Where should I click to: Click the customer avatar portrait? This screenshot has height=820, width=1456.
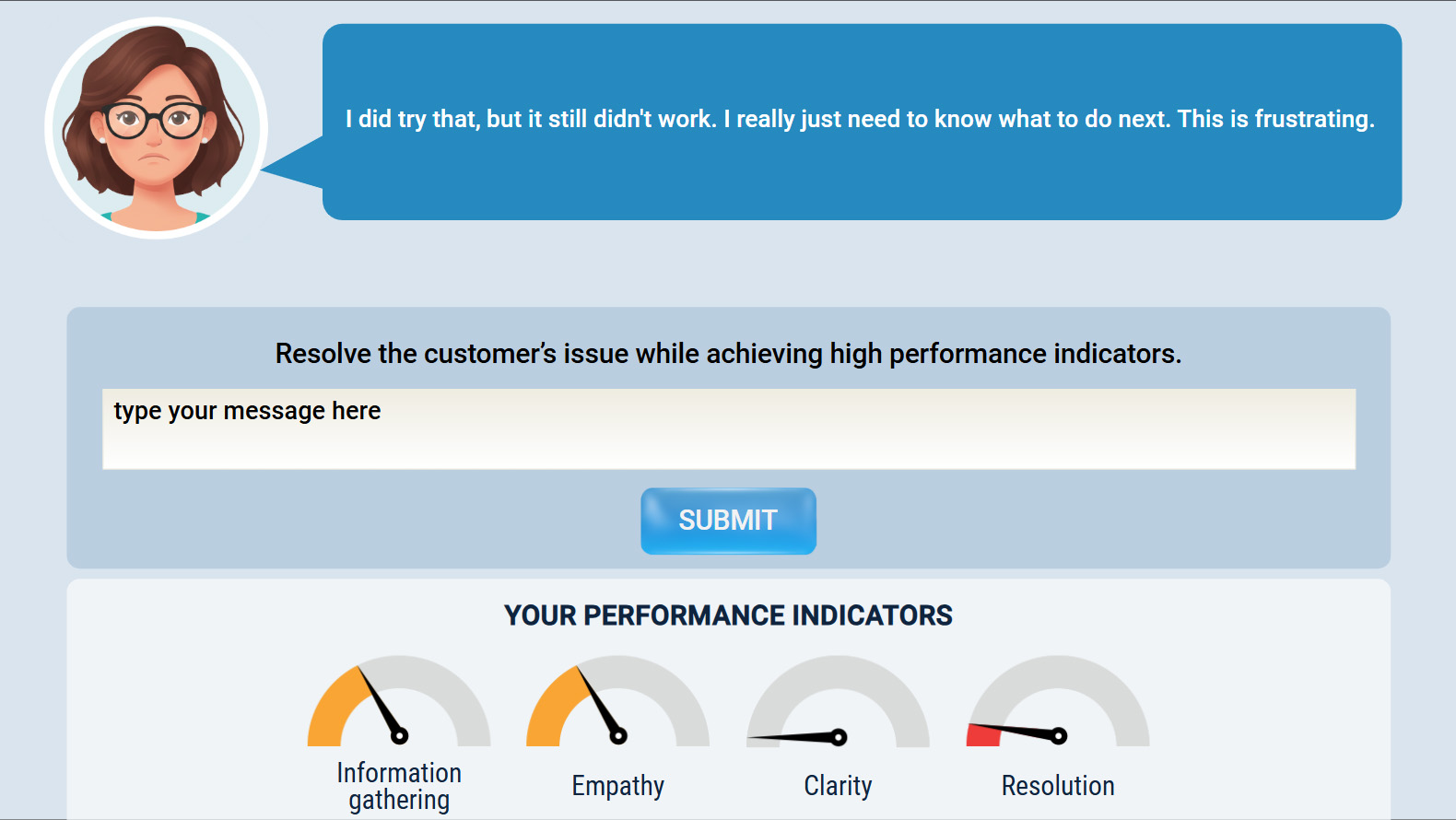[x=156, y=128]
